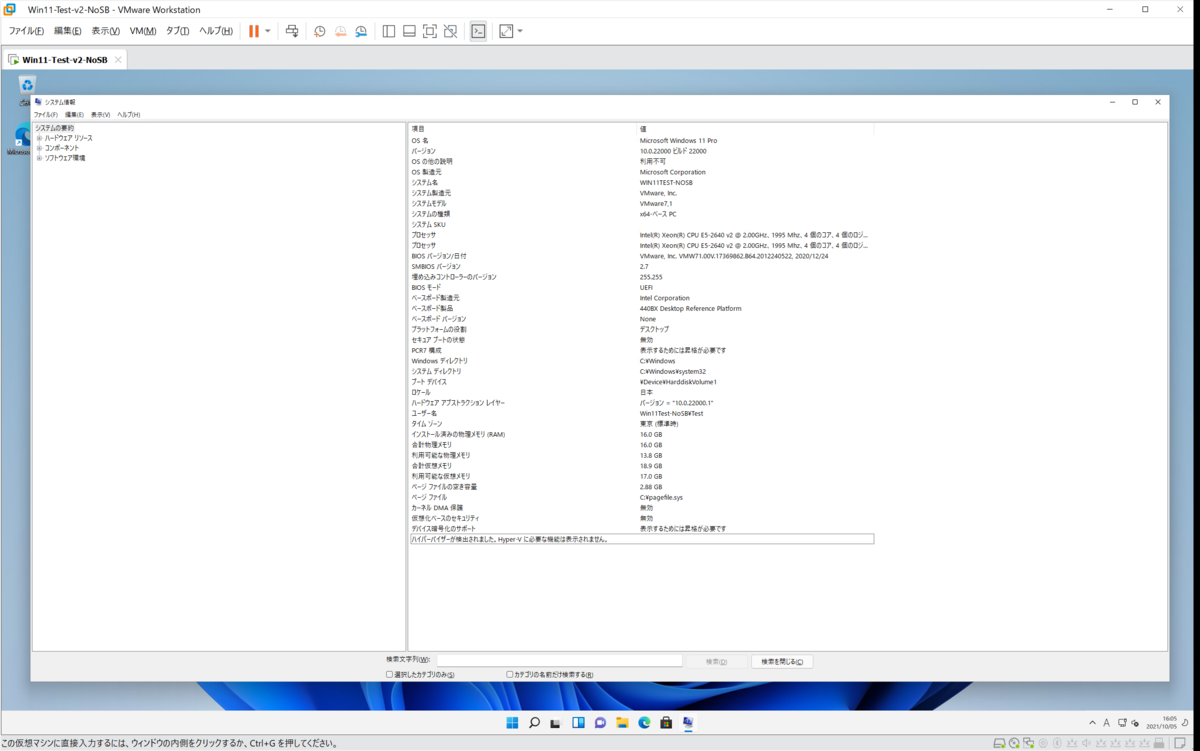Click the revert to snapshot icon
The width and height of the screenshot is (1200, 751).
click(x=341, y=31)
